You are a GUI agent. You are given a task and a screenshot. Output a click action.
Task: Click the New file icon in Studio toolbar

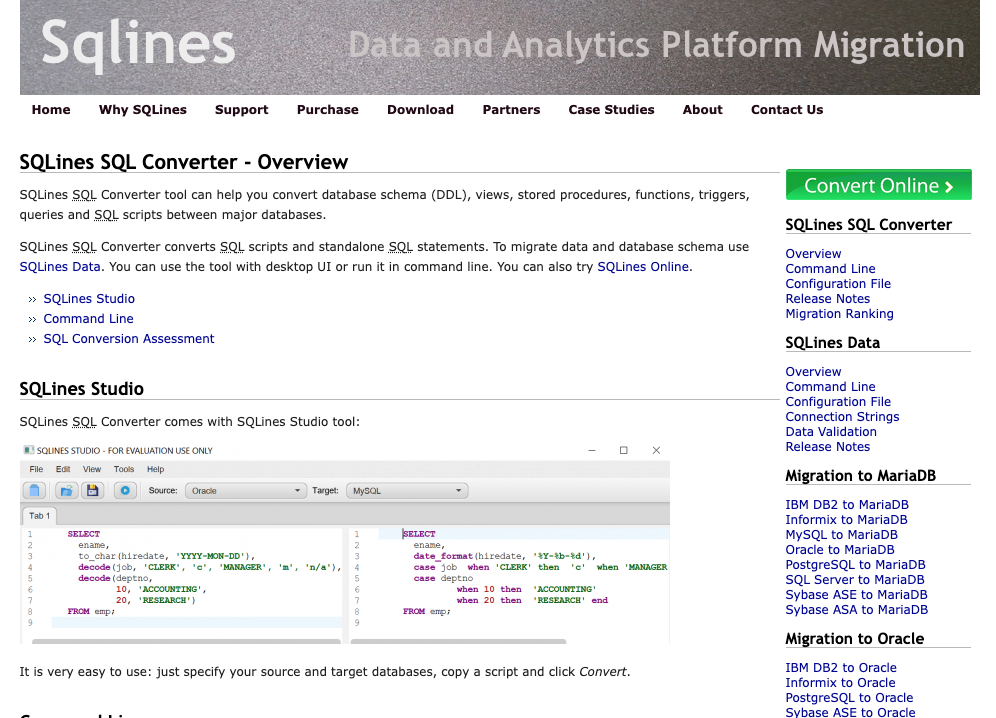pyautogui.click(x=35, y=491)
